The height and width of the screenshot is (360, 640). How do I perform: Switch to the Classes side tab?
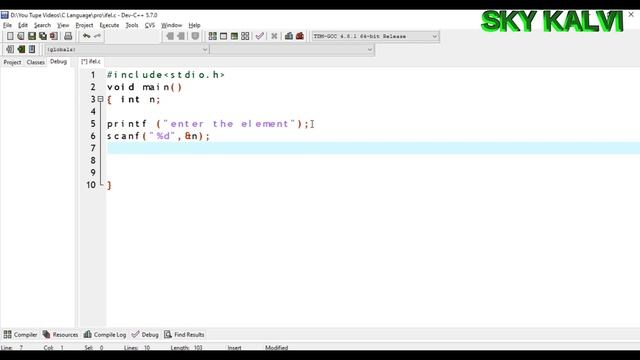(36, 62)
